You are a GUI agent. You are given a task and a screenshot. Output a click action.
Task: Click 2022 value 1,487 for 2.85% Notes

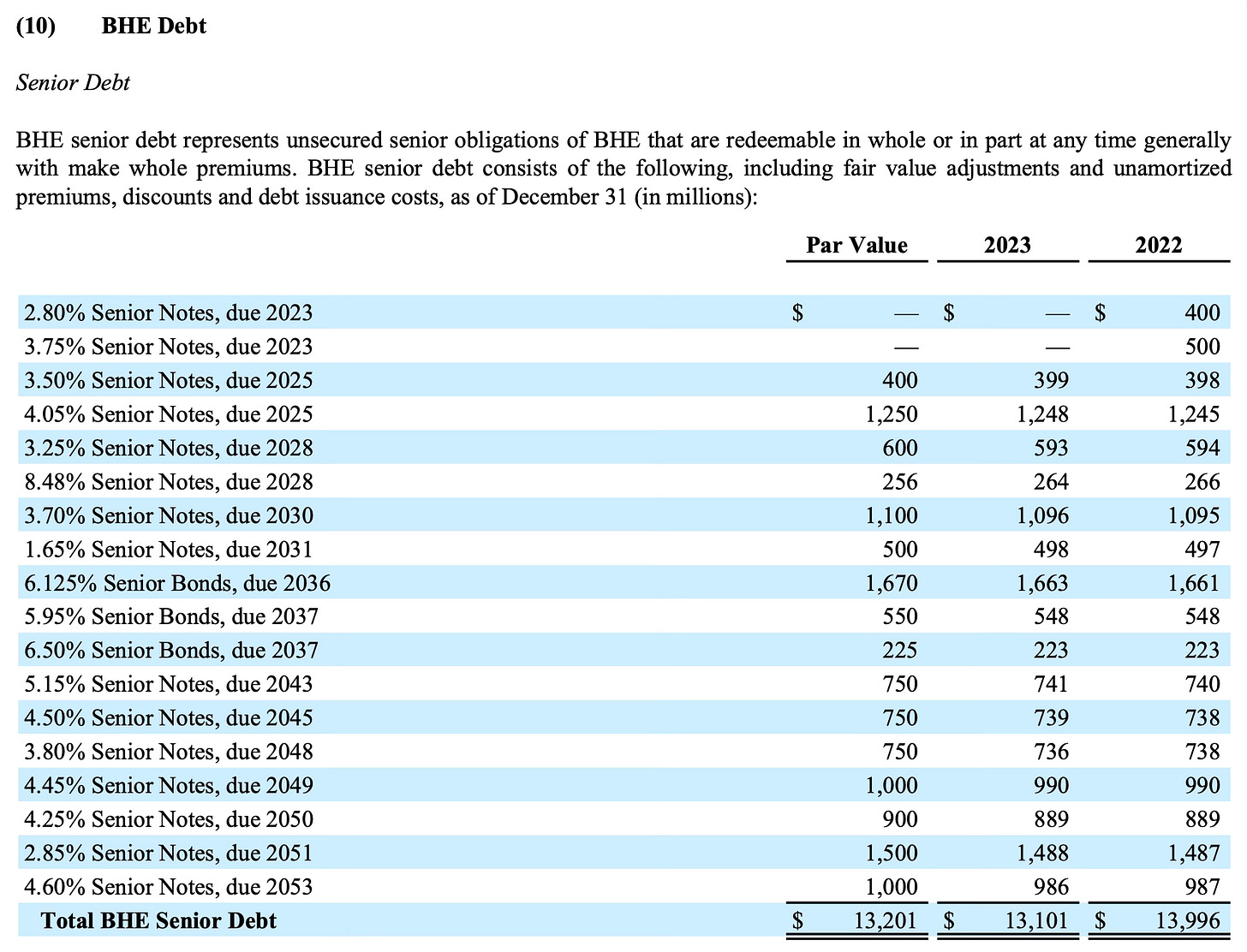pos(1195,853)
